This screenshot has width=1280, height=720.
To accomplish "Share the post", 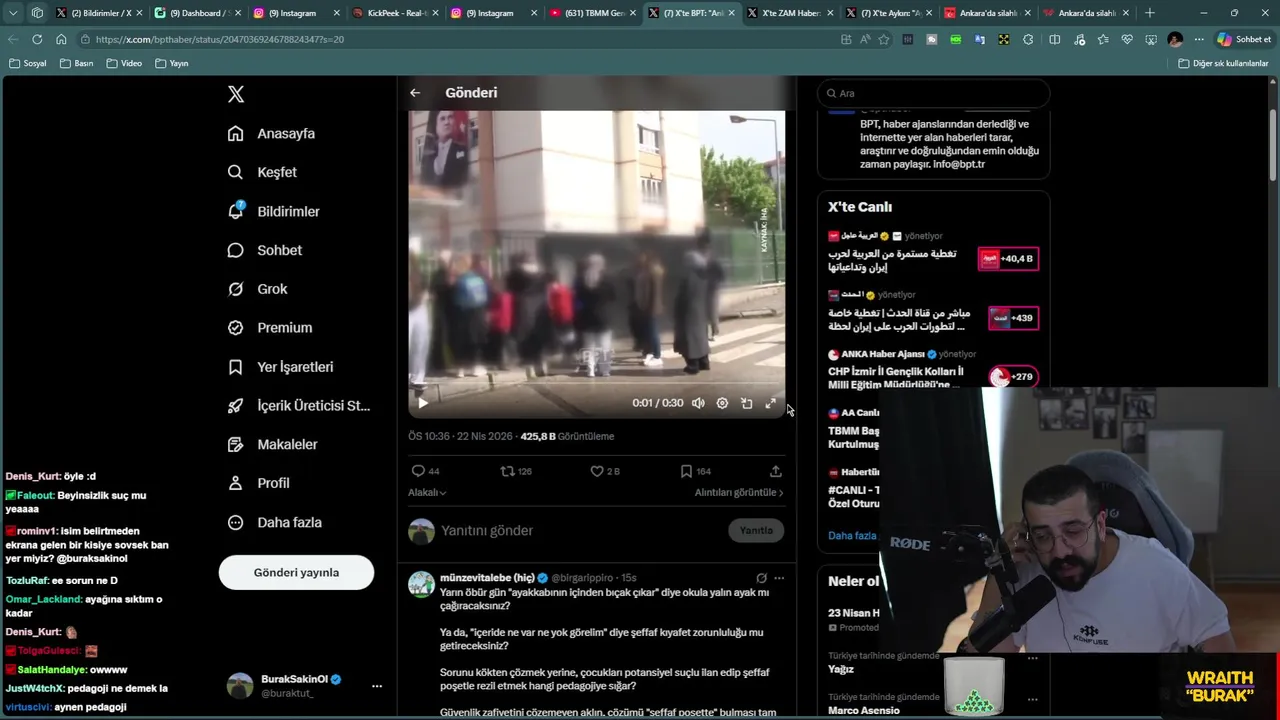I will tap(775, 471).
